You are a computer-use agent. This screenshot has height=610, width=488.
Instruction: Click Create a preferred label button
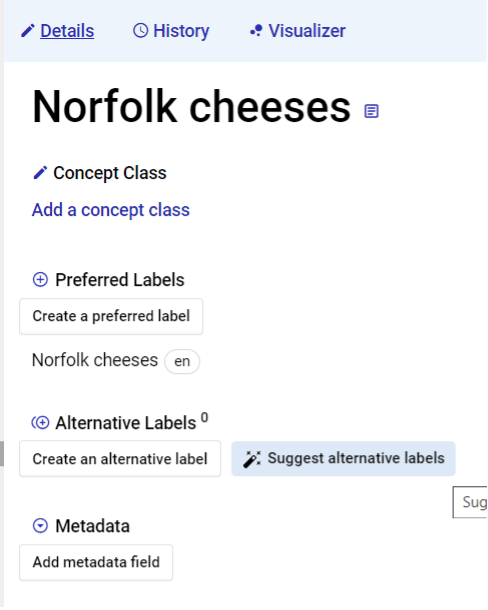111,316
